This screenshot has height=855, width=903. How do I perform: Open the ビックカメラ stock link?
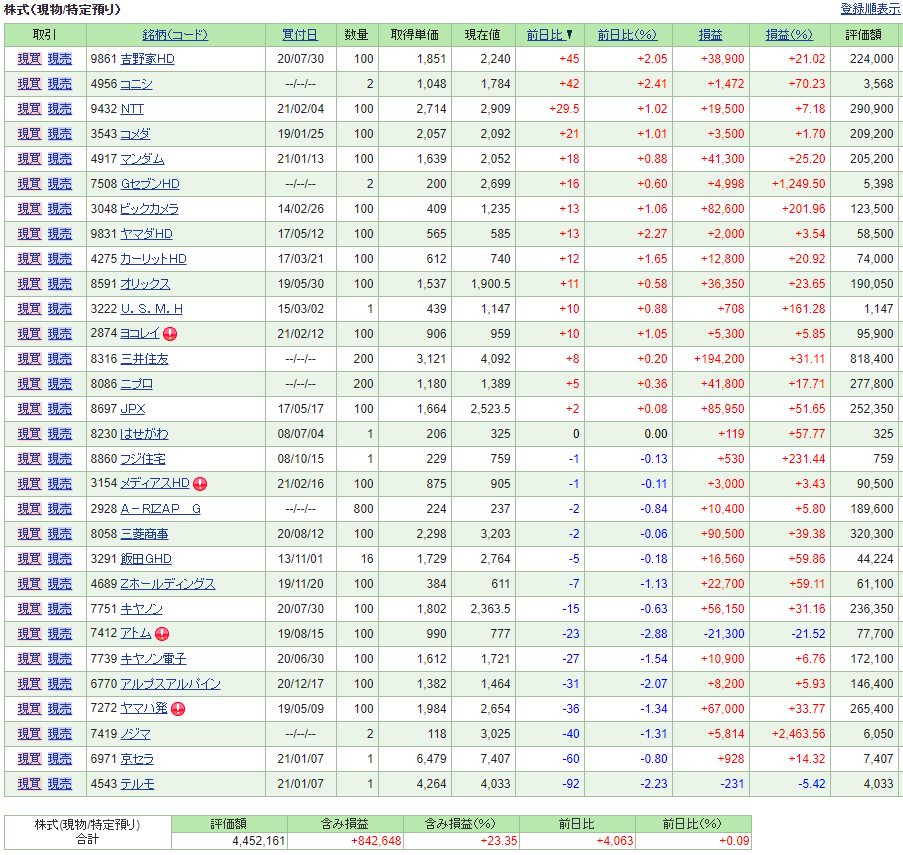tap(149, 209)
